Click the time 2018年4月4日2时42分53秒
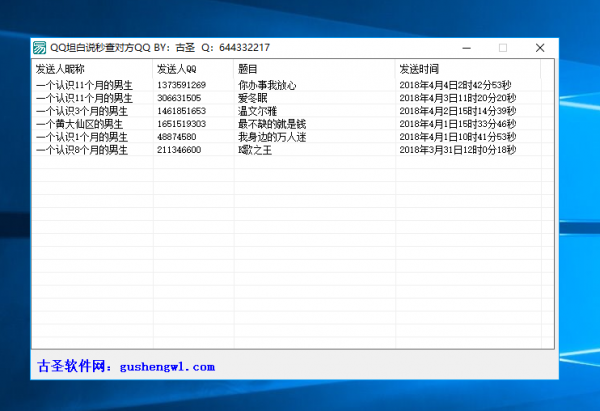 (455, 85)
